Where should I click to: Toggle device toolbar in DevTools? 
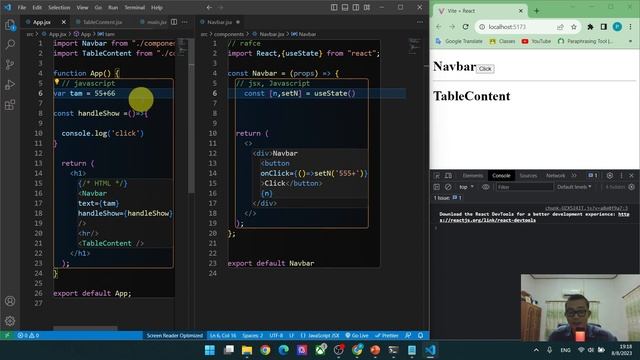point(448,176)
